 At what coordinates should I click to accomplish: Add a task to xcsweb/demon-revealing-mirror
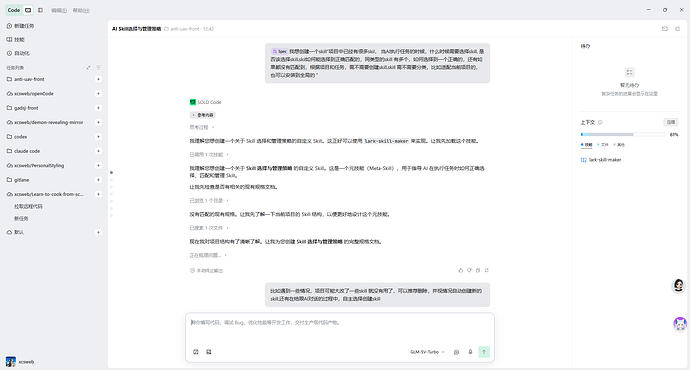pyautogui.click(x=99, y=122)
